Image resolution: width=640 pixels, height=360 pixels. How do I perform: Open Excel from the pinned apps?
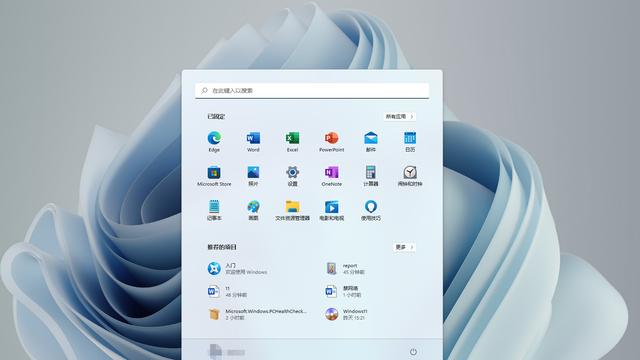coord(292,142)
